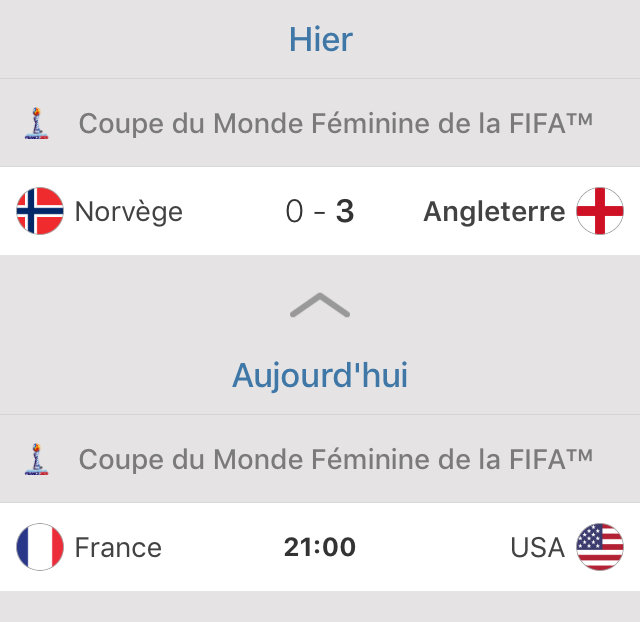Screen dimensions: 640x622
Task: Collapse matches with the upward chevron
Action: (x=320, y=306)
